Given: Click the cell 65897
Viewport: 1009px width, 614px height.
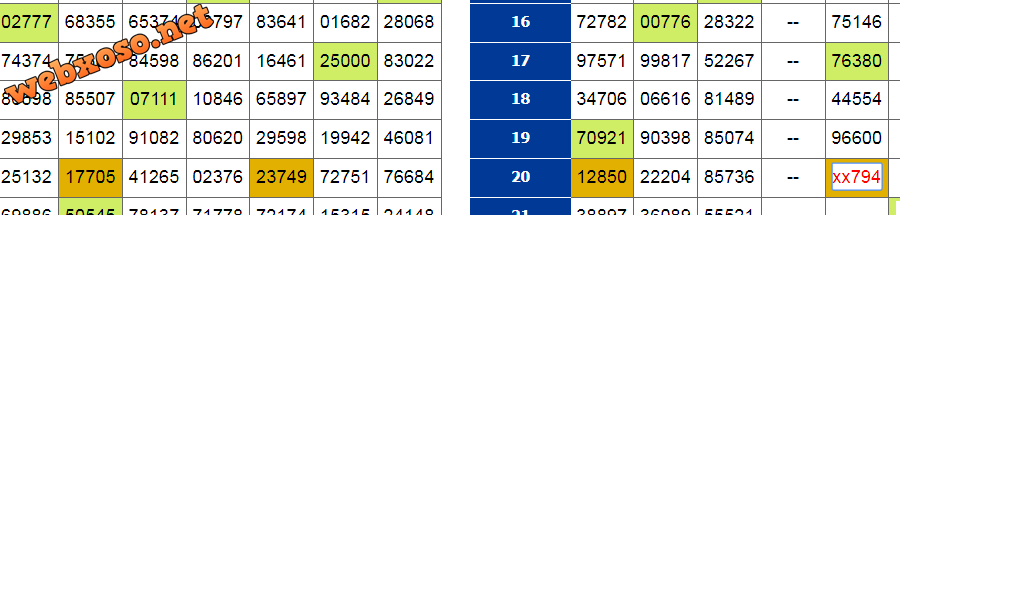Looking at the screenshot, I should tap(281, 100).
